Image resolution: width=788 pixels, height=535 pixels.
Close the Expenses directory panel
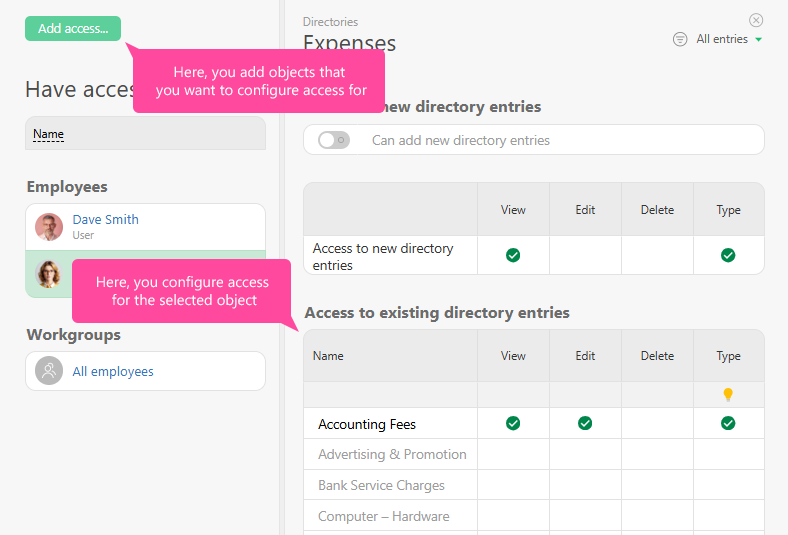point(756,20)
